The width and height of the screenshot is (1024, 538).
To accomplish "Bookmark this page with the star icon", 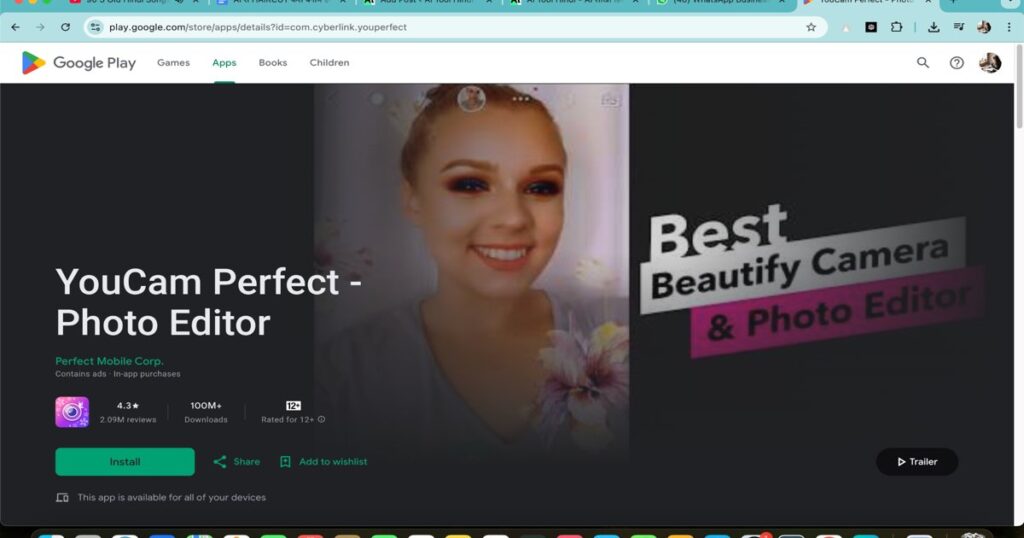I will (811, 27).
